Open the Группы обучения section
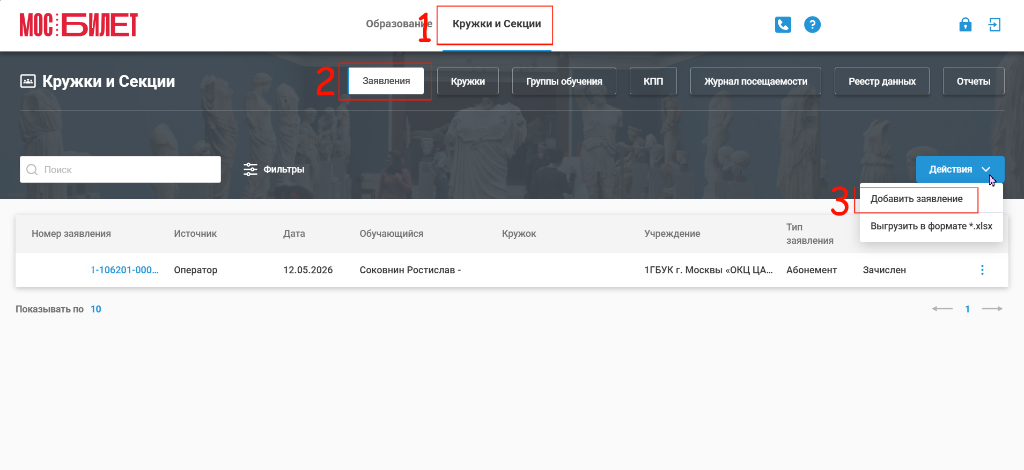1024x470 pixels. [x=564, y=82]
